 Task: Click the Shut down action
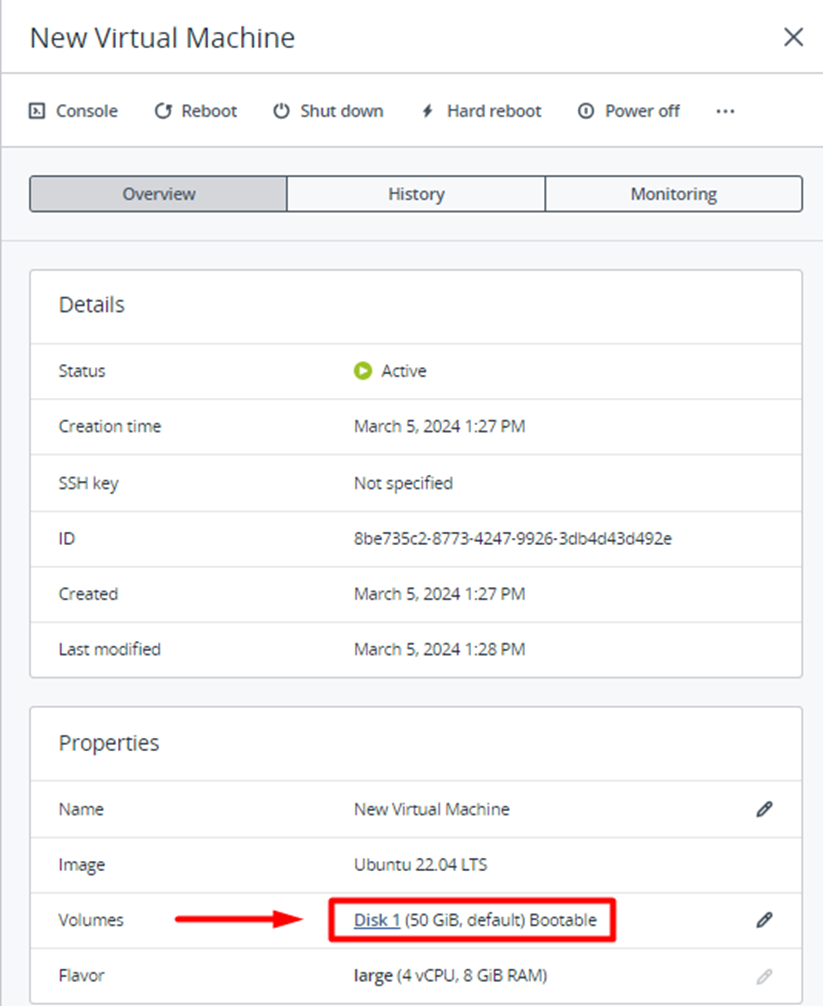(328, 111)
